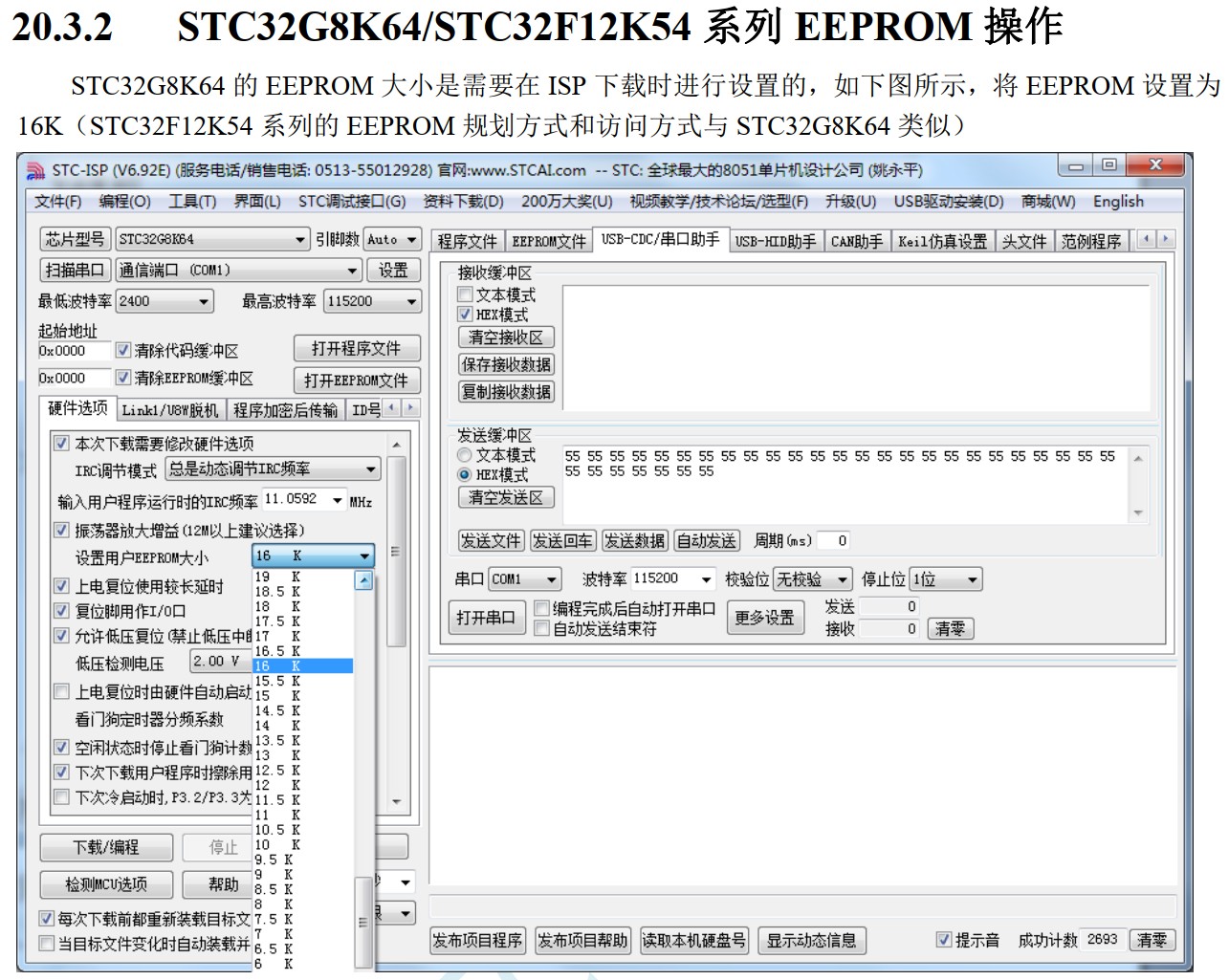Image resolution: width=1229 pixels, height=980 pixels.
Task: Open the Keil仿真设置 tab
Action: 942,242
